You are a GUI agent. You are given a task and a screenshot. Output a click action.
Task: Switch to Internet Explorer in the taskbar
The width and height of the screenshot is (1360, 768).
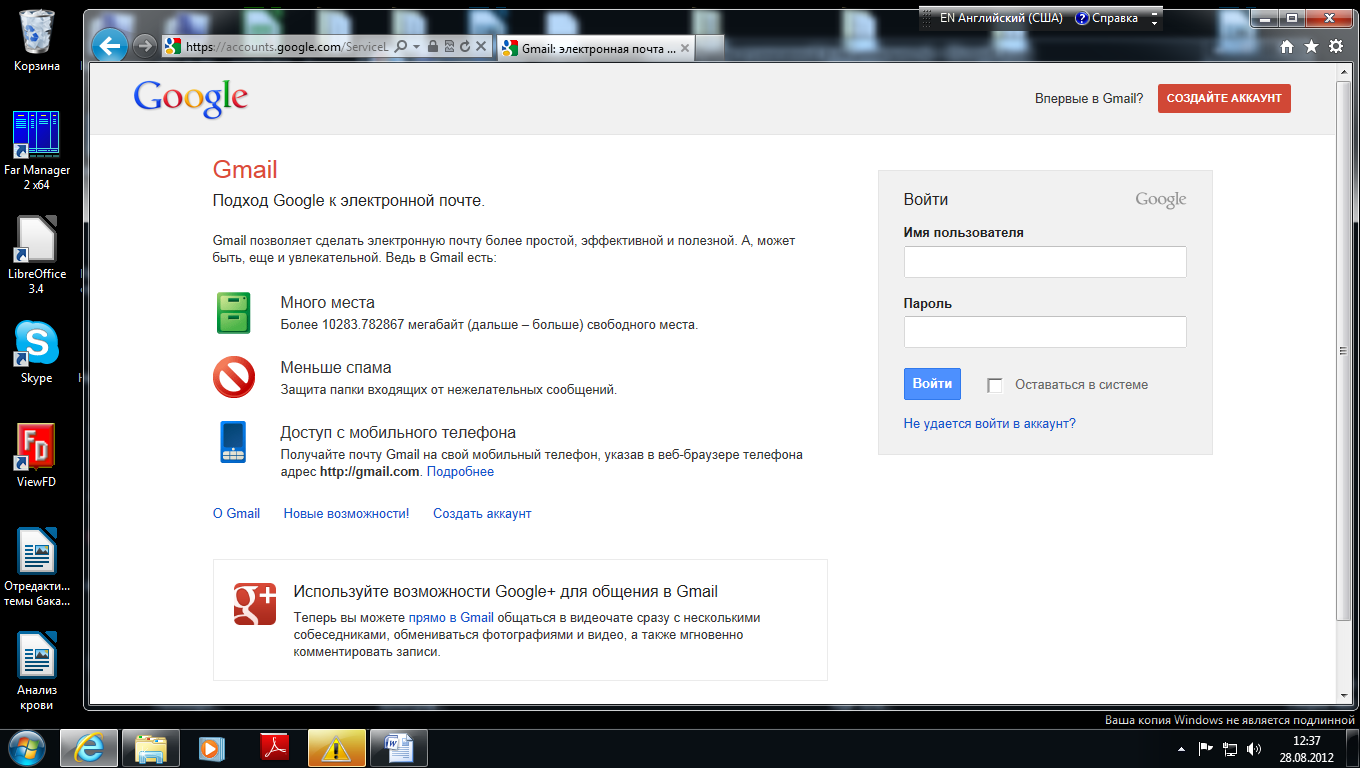[89, 748]
